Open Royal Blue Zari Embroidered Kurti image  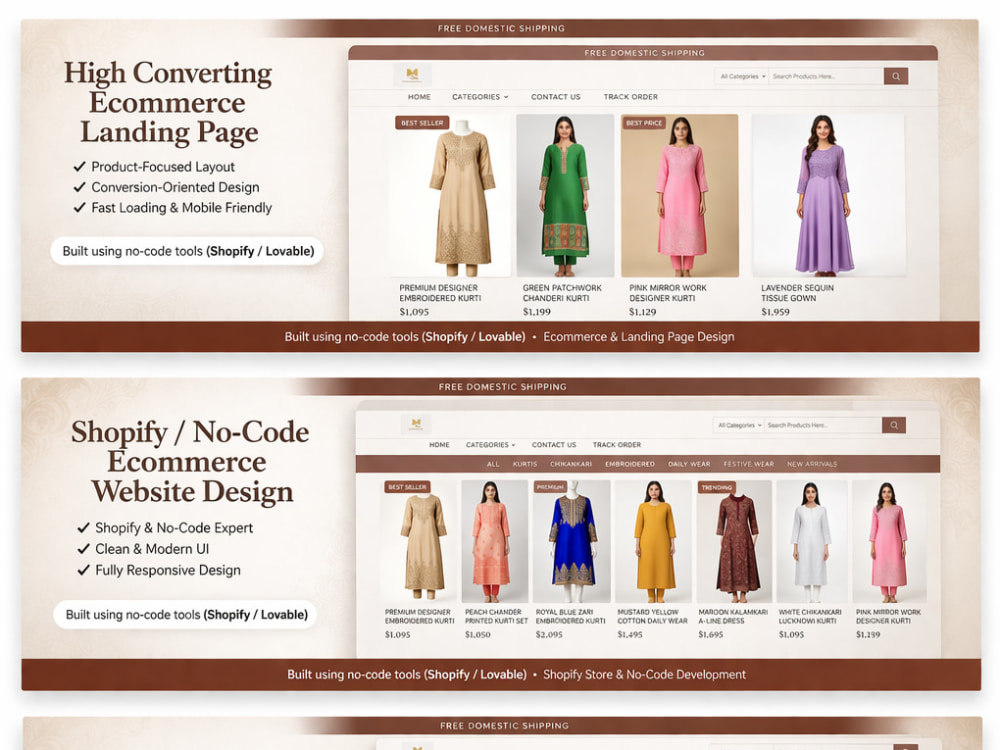[x=571, y=541]
